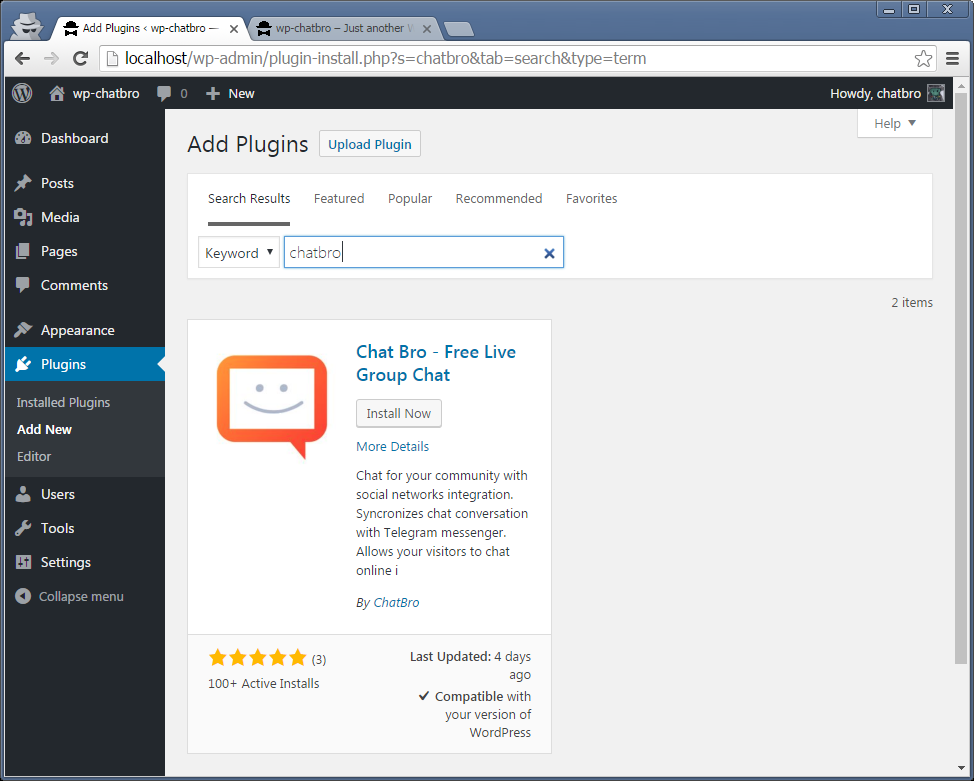Click the "Add Plugins" page heading
The image size is (974, 781).
click(248, 144)
